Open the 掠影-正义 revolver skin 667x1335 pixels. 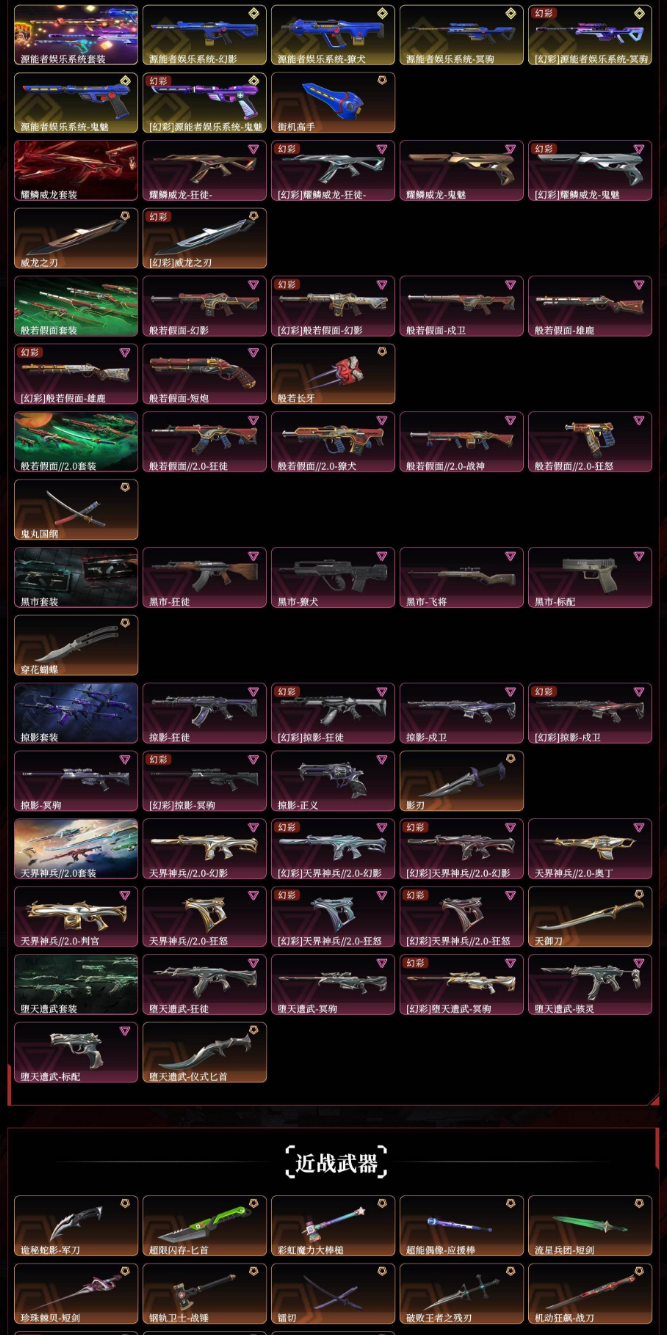click(x=333, y=781)
